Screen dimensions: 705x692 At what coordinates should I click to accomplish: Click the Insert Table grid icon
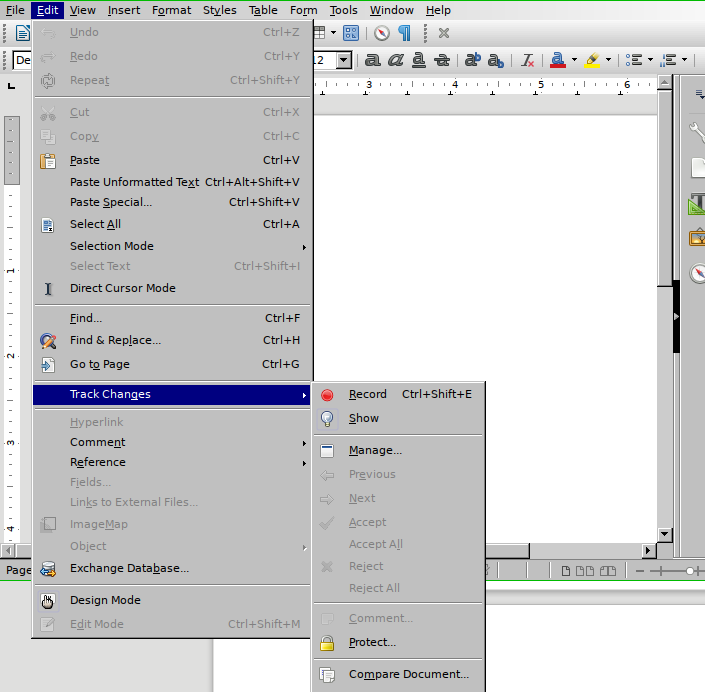click(x=319, y=33)
